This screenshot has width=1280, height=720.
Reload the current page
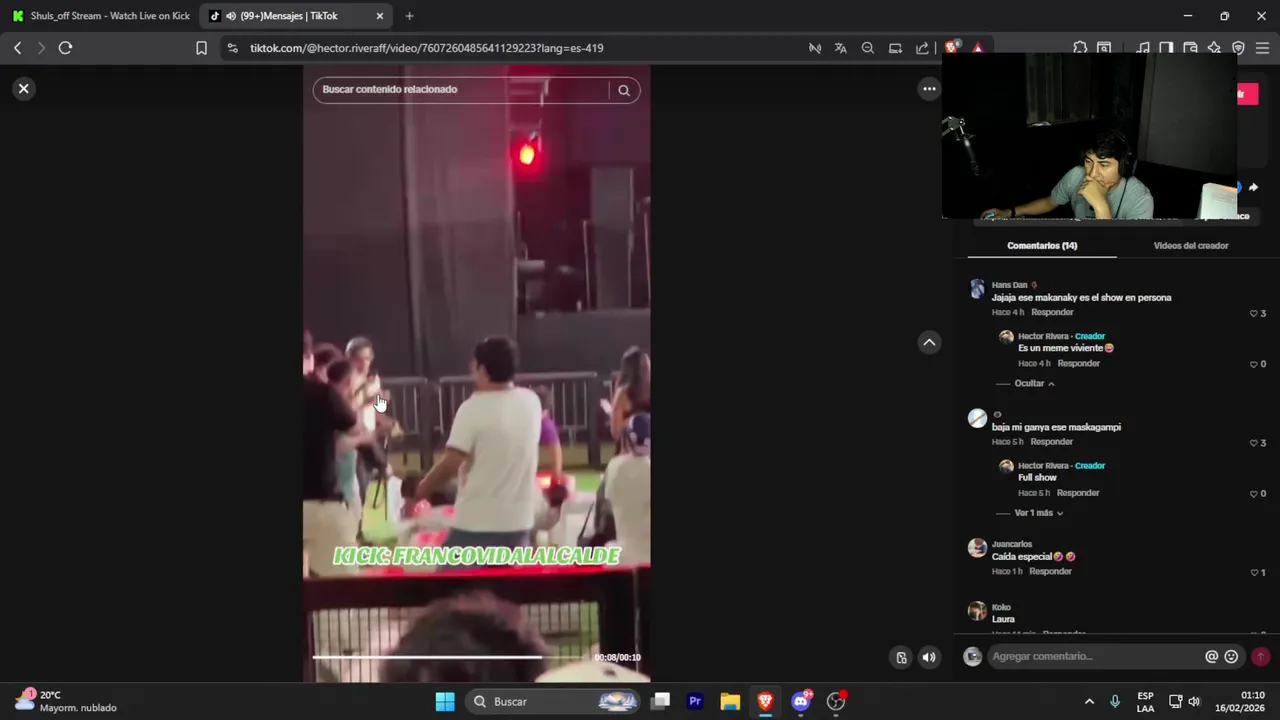pos(65,48)
